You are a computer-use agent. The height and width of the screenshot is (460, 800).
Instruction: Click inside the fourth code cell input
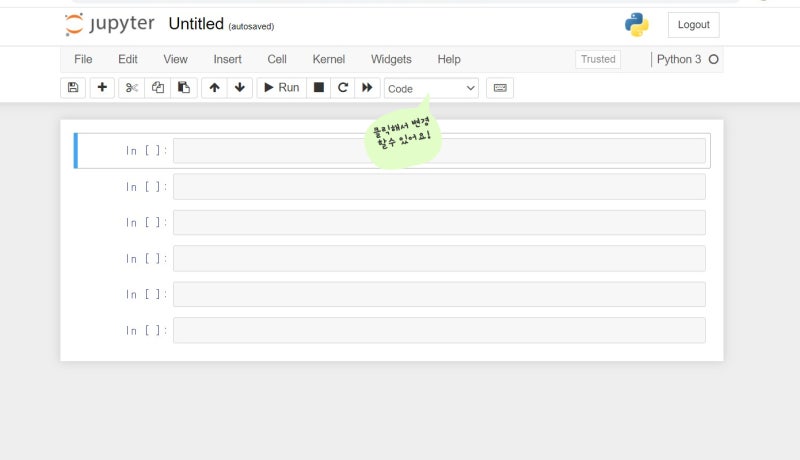point(439,259)
